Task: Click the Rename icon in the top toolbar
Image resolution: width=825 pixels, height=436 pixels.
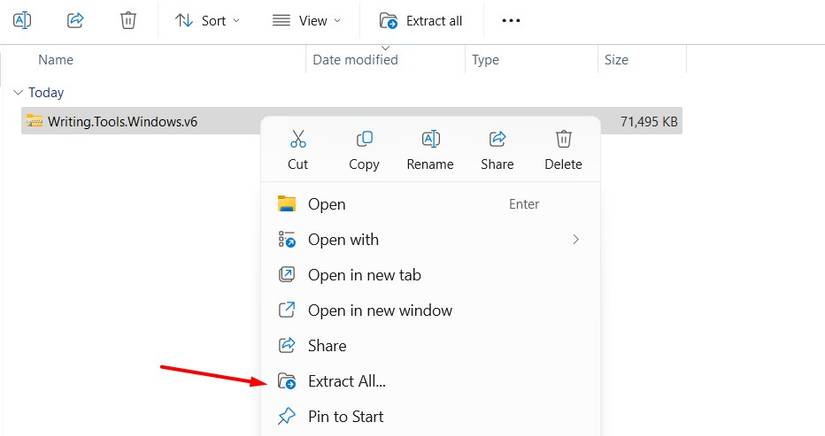Action: [22, 21]
